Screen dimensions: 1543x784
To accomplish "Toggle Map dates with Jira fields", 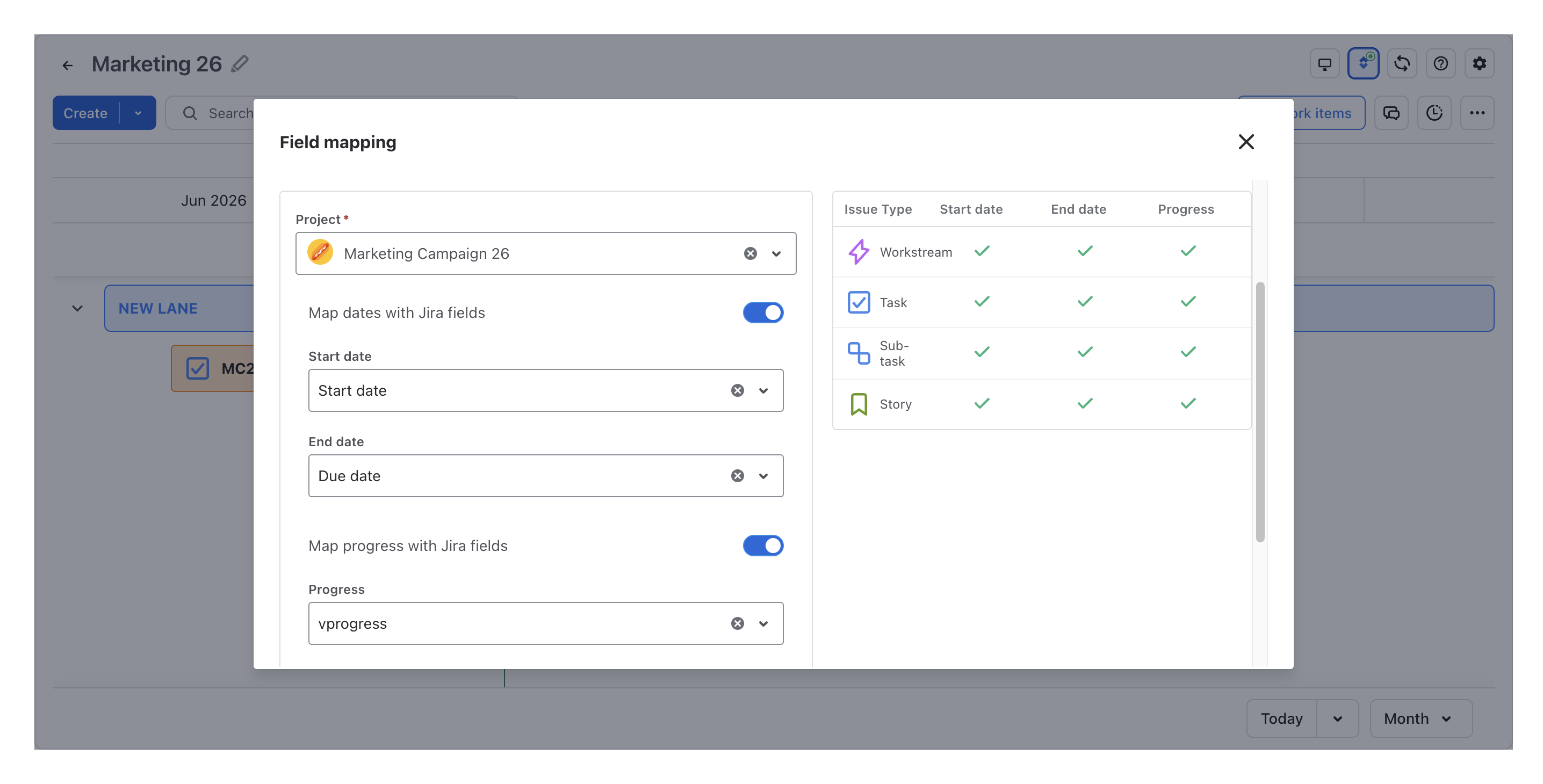I will tap(762, 313).
